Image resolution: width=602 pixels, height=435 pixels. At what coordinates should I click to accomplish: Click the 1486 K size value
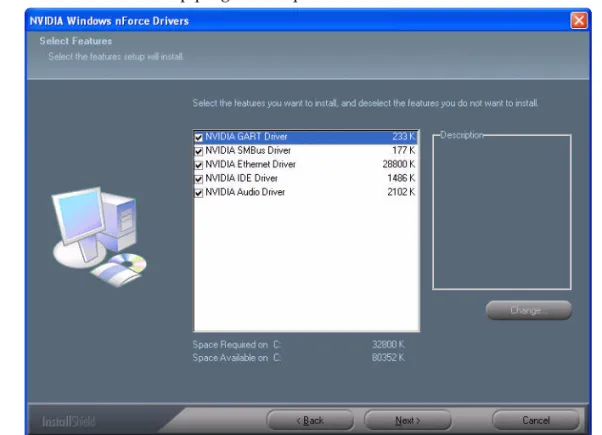(401, 178)
